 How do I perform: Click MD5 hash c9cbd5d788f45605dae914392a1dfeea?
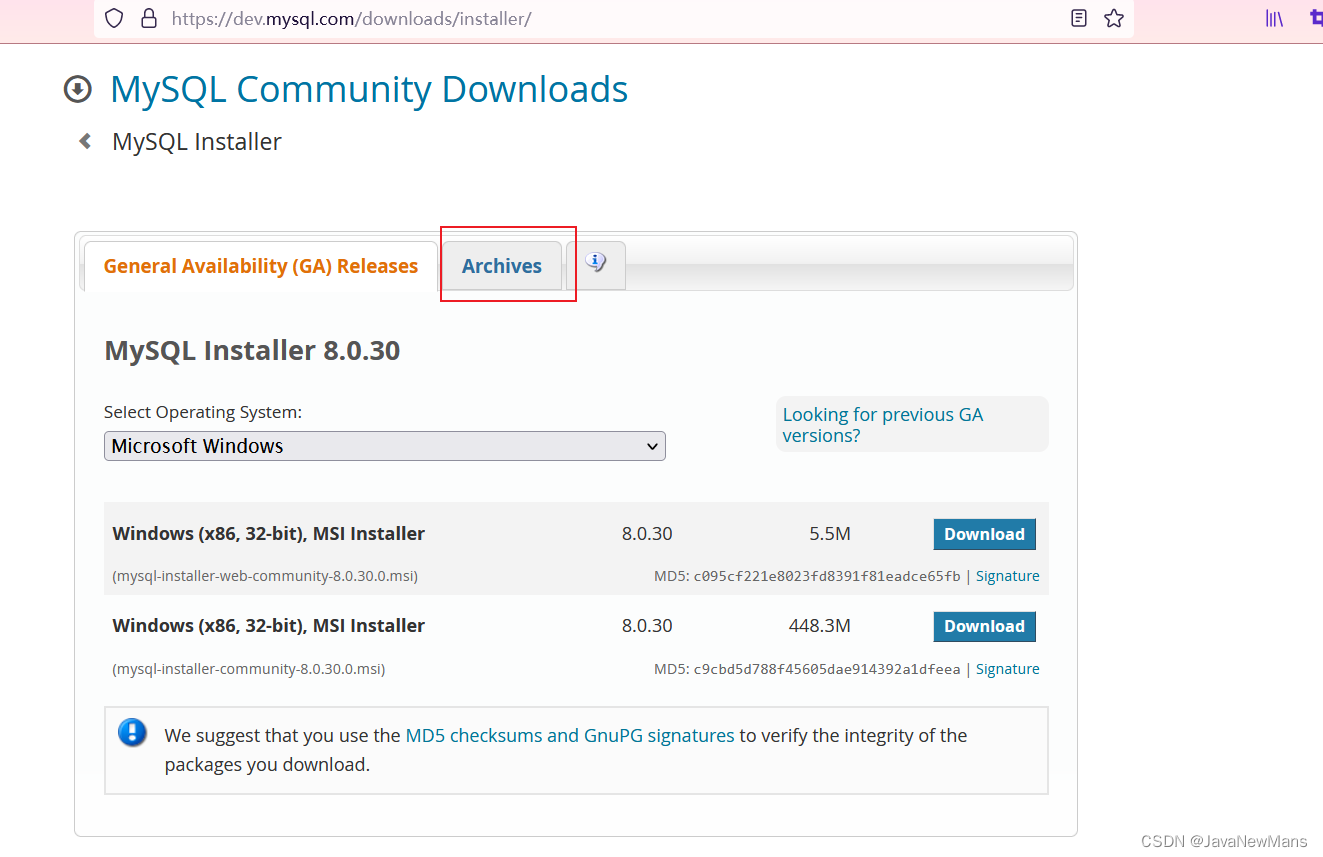click(x=827, y=669)
